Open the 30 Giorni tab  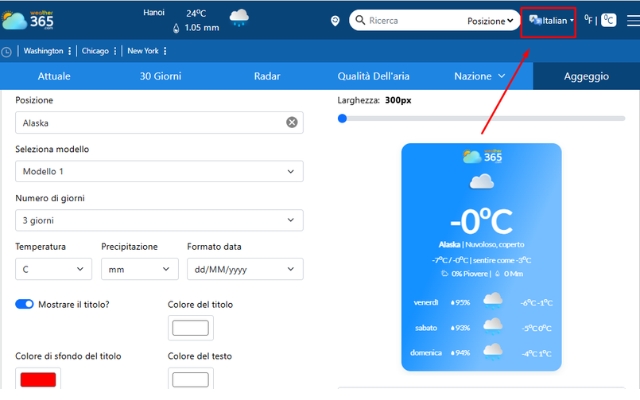[160, 76]
